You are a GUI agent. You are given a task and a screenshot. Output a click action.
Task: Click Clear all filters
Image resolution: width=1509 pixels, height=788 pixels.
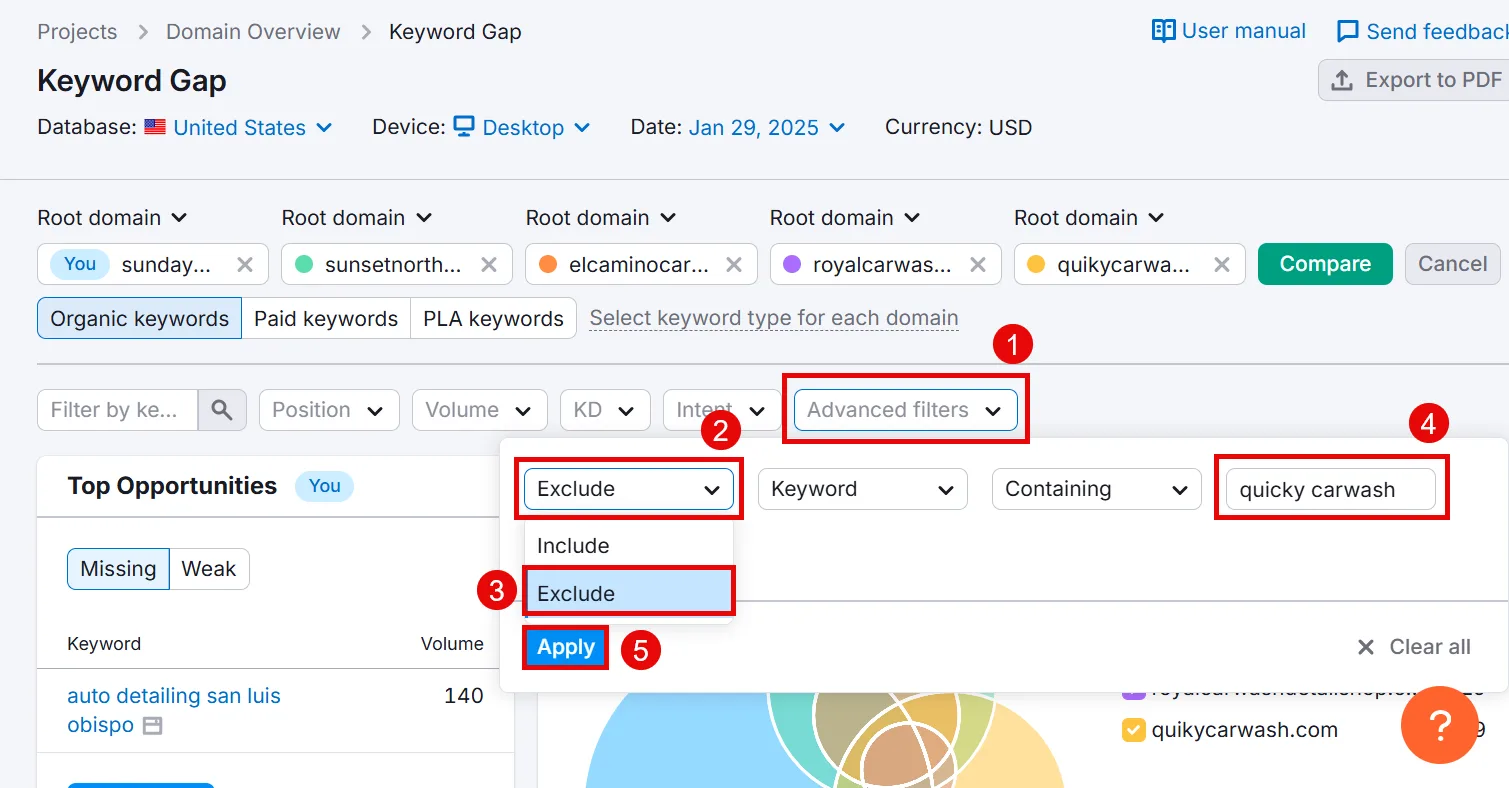1413,647
